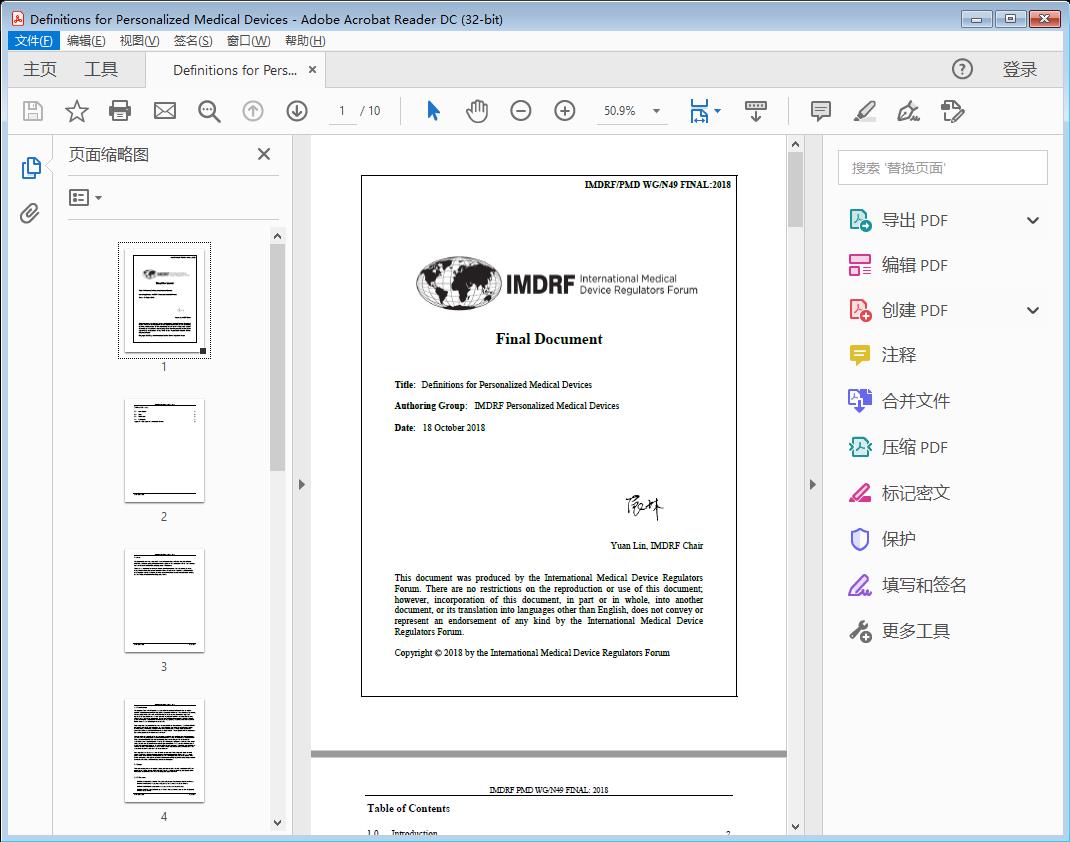Collapse right tools pane arrow

812,485
